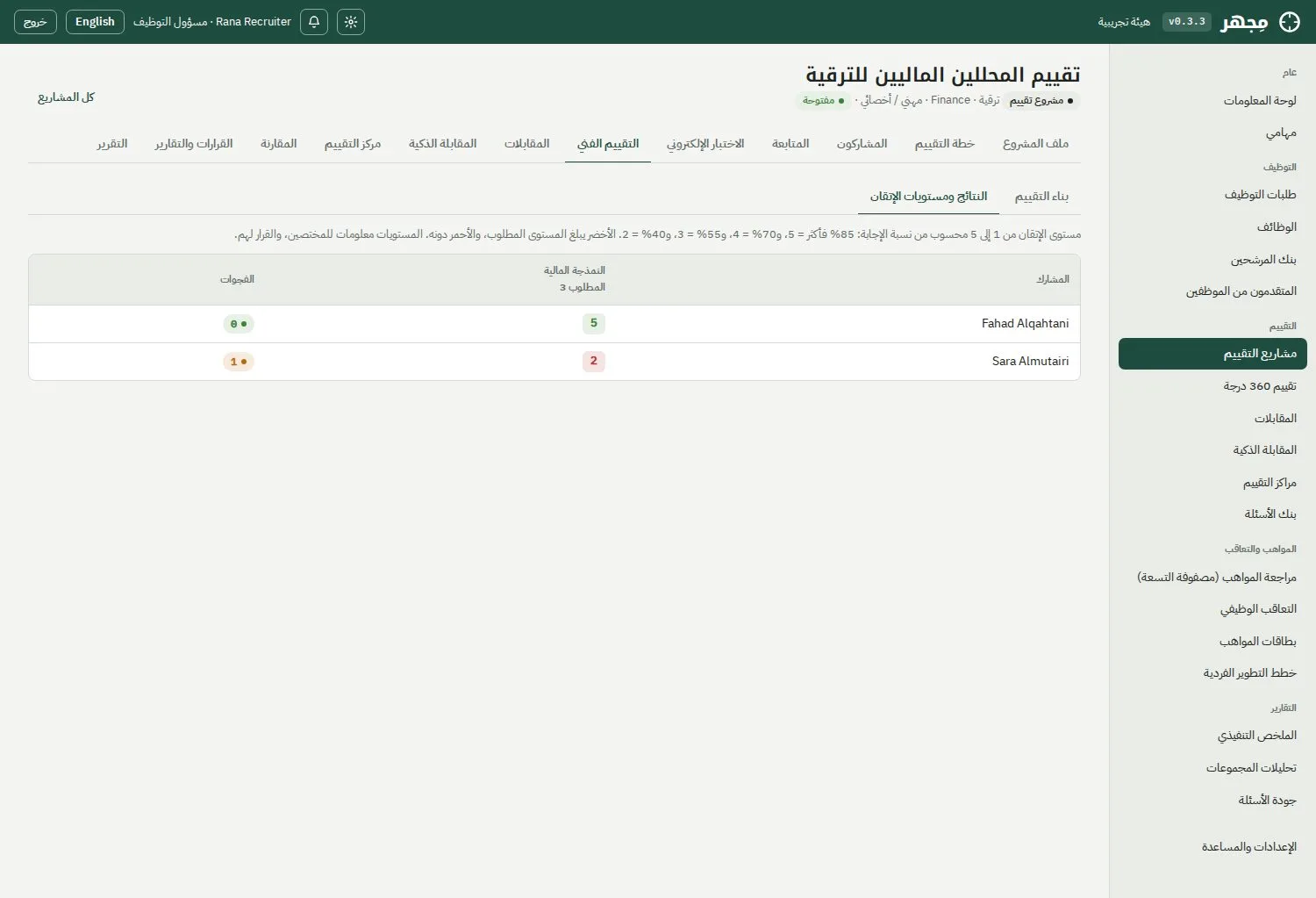Switch to the المشاركون tab
The width and height of the screenshot is (1316, 898).
tap(862, 144)
